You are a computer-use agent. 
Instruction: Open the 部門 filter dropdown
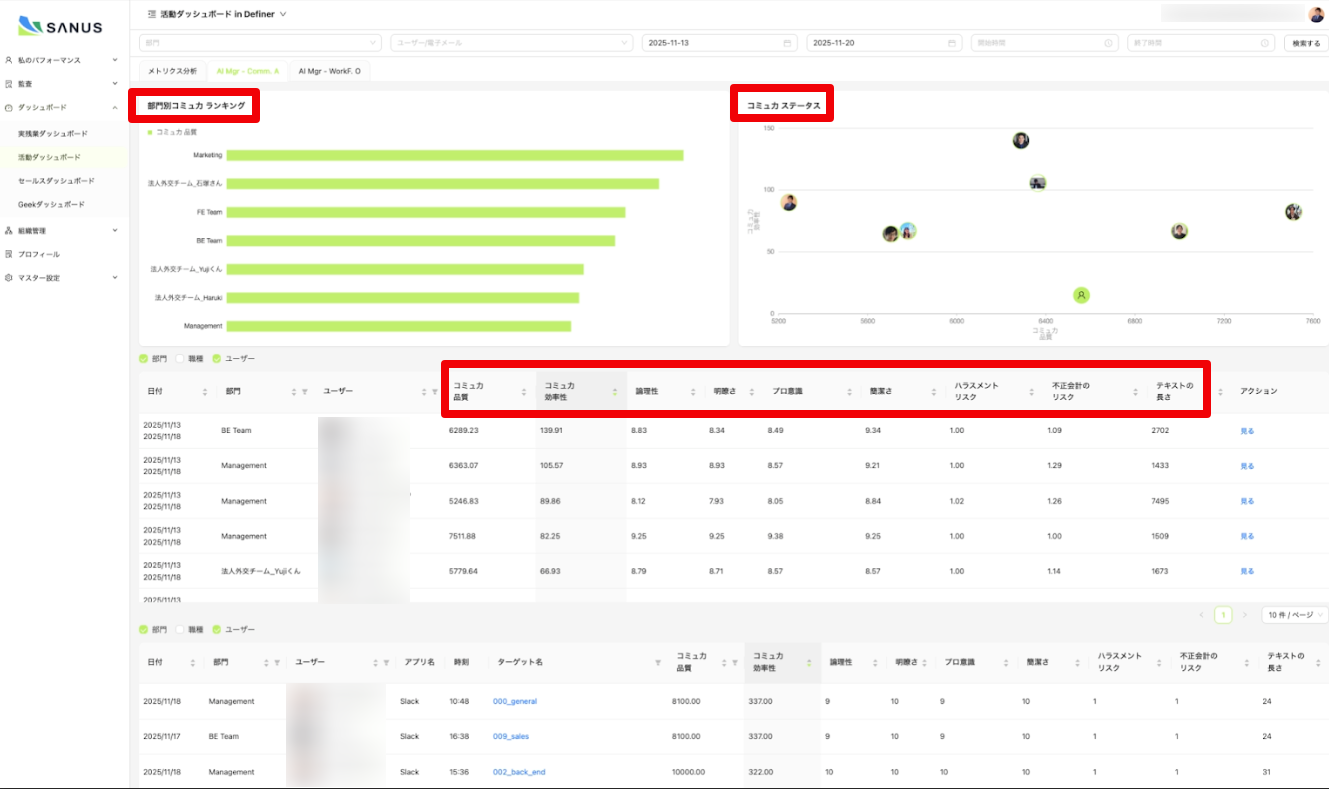(260, 43)
